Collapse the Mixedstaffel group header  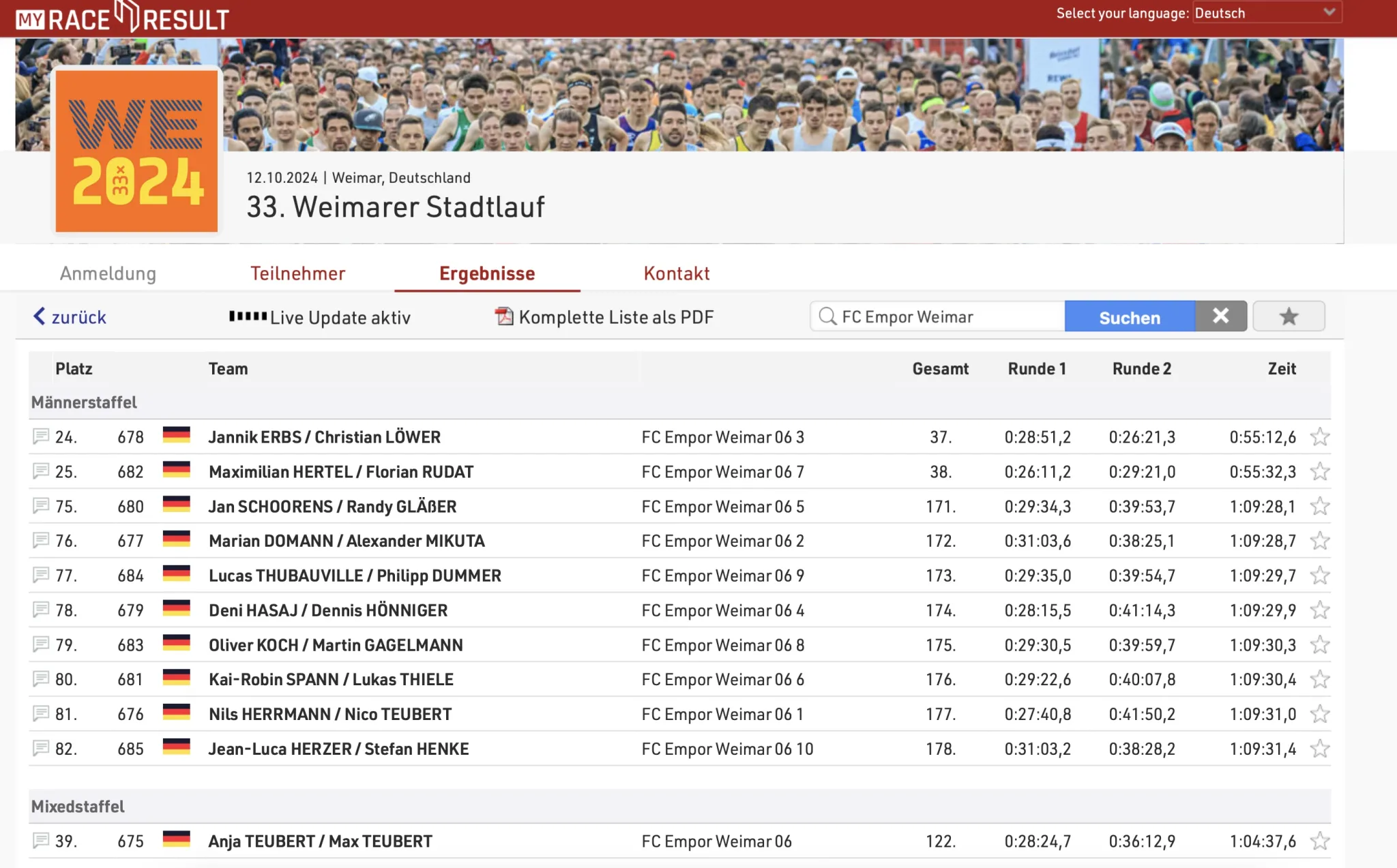pos(78,806)
